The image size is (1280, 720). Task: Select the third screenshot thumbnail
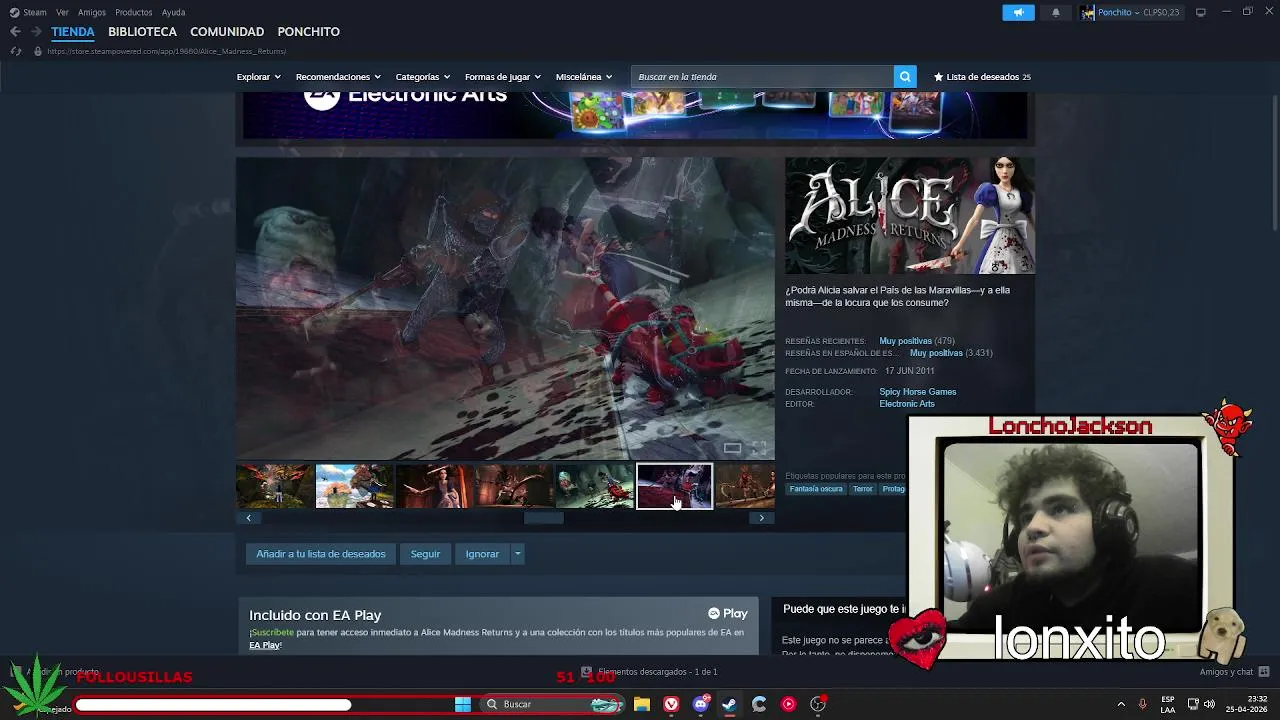tap(434, 486)
